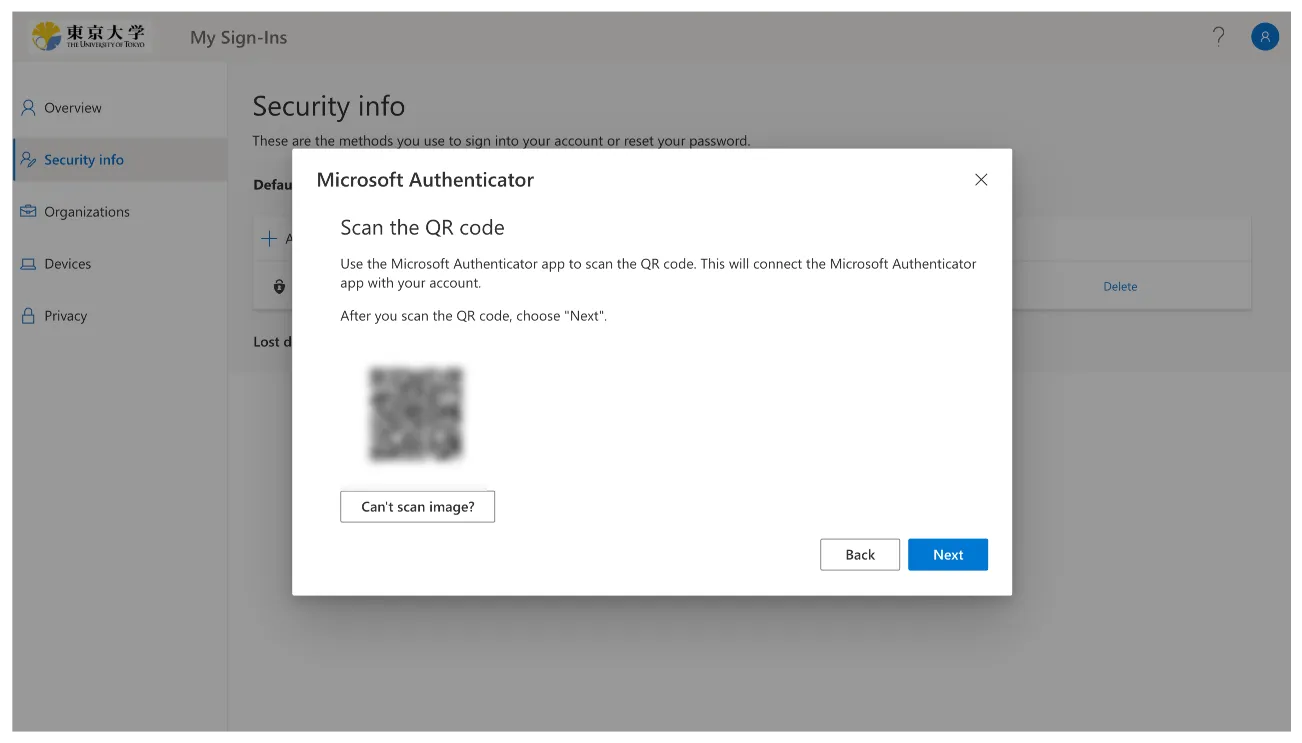The height and width of the screenshot is (743, 1302).
Task: Click the Privacy padlock icon
Action: pos(28,316)
